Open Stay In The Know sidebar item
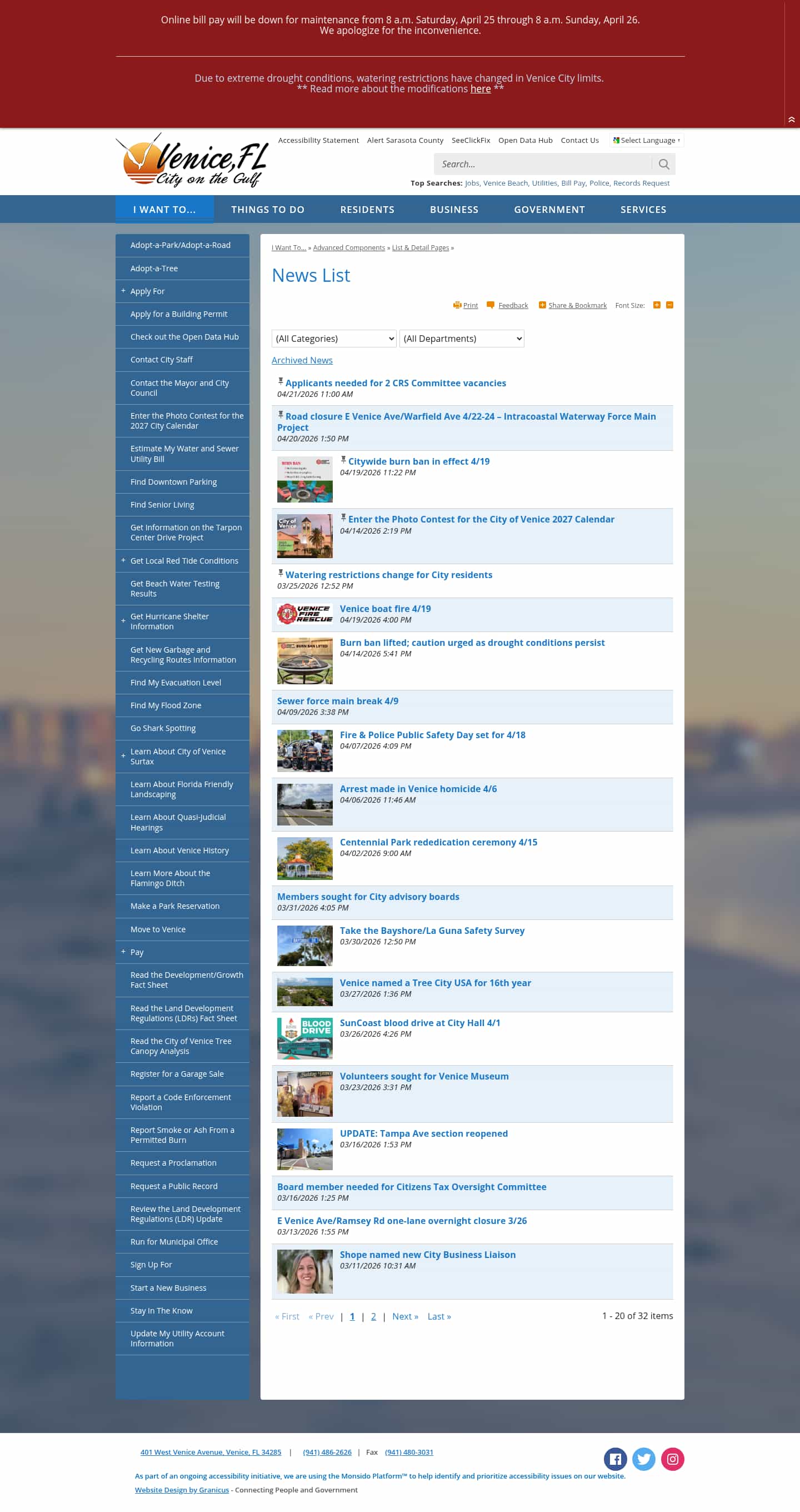800x1512 pixels. point(182,1311)
